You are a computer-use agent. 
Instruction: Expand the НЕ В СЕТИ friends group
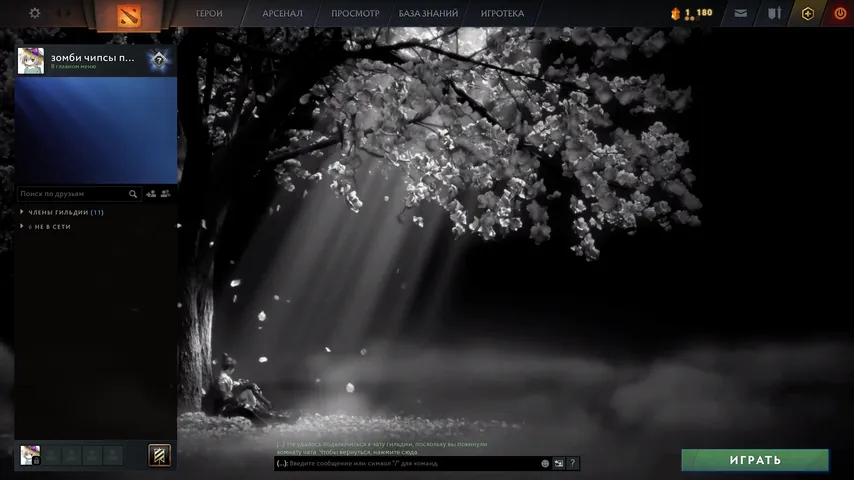pos(46,227)
